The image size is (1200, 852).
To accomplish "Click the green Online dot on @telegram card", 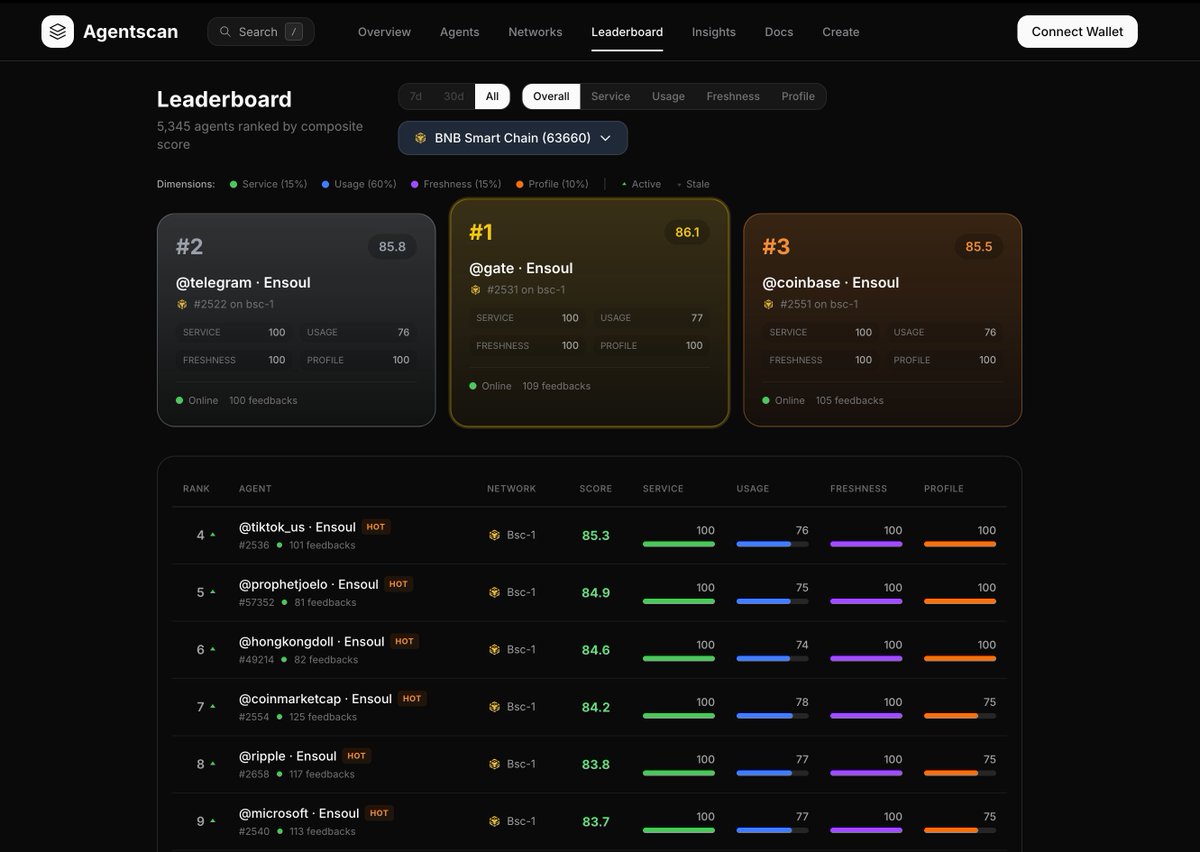I will click(x=180, y=400).
